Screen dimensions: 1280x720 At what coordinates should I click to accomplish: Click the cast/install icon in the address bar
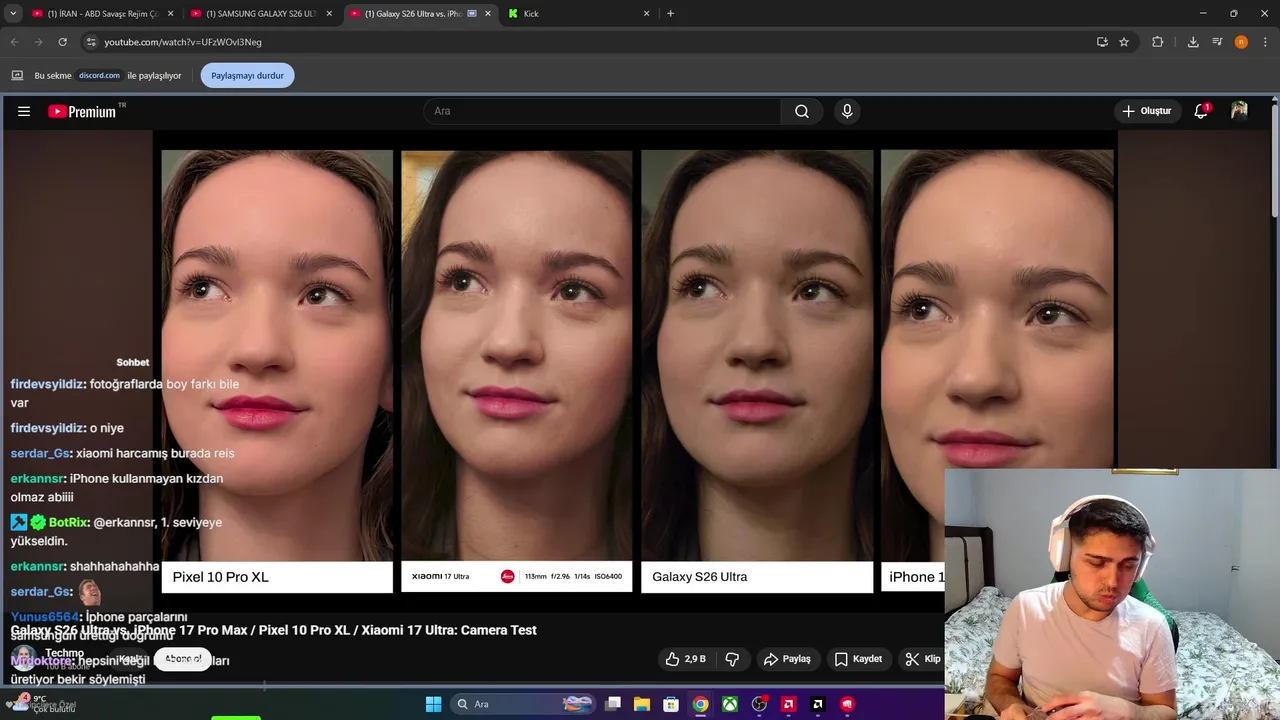[x=1102, y=42]
